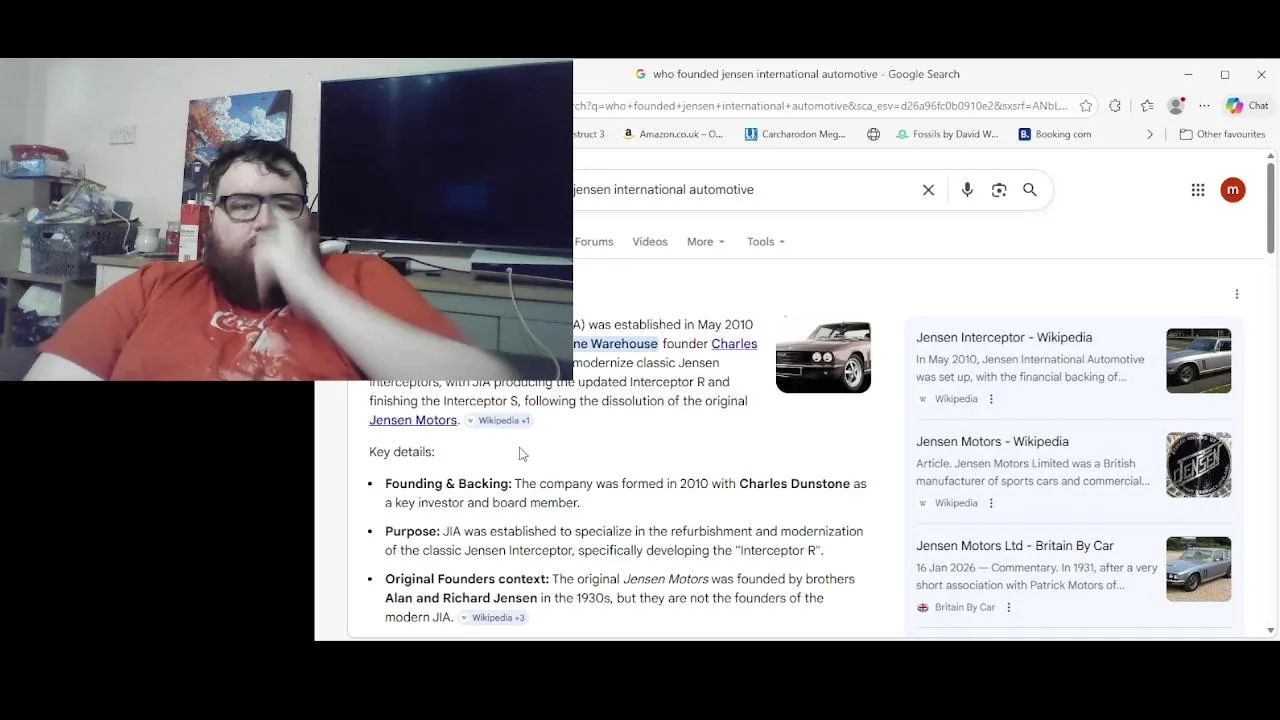The image size is (1280, 720).
Task: Submit search with magnifying glass icon
Action: (x=1030, y=190)
